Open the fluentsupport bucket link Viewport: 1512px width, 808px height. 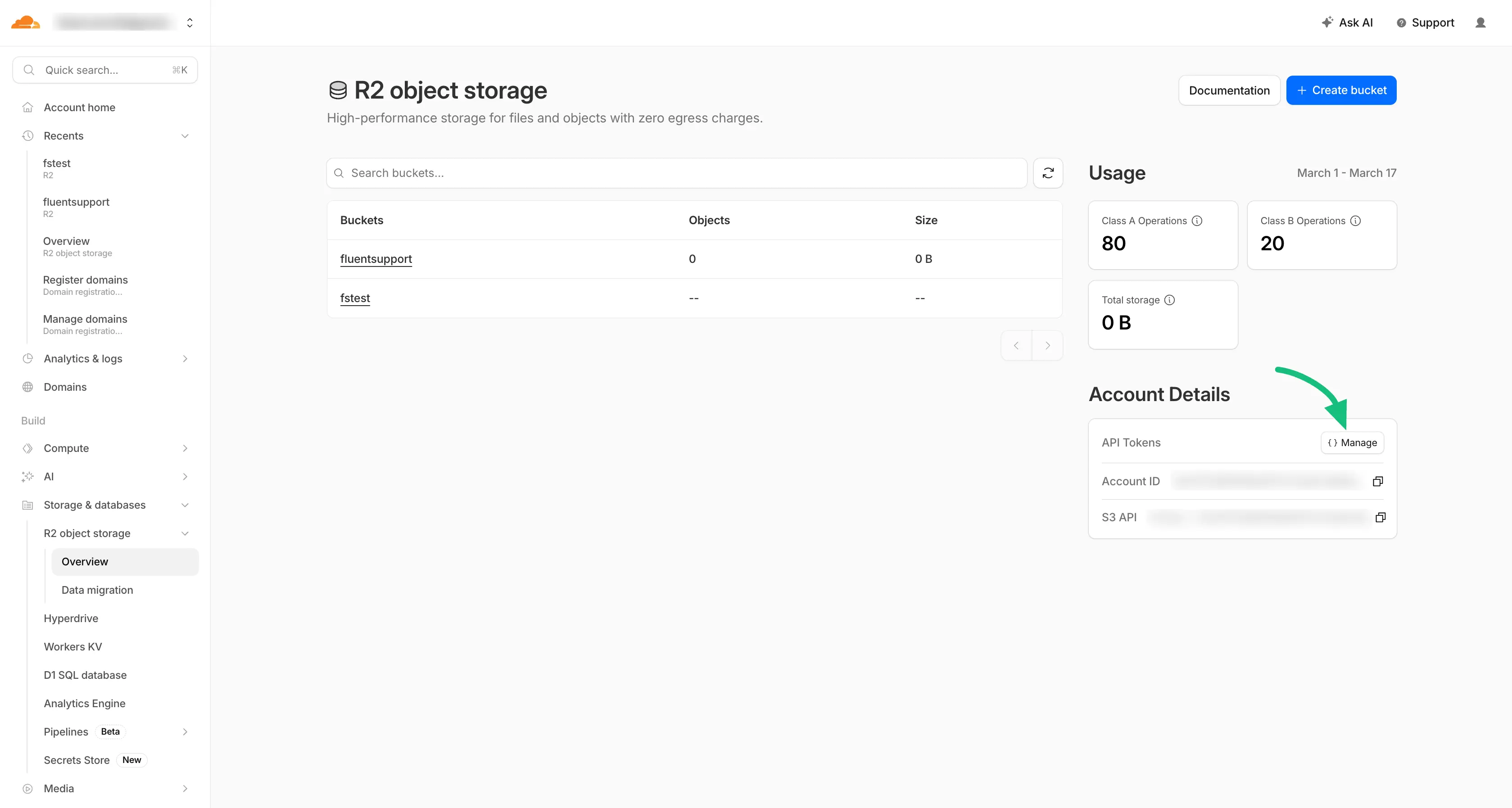click(x=376, y=259)
